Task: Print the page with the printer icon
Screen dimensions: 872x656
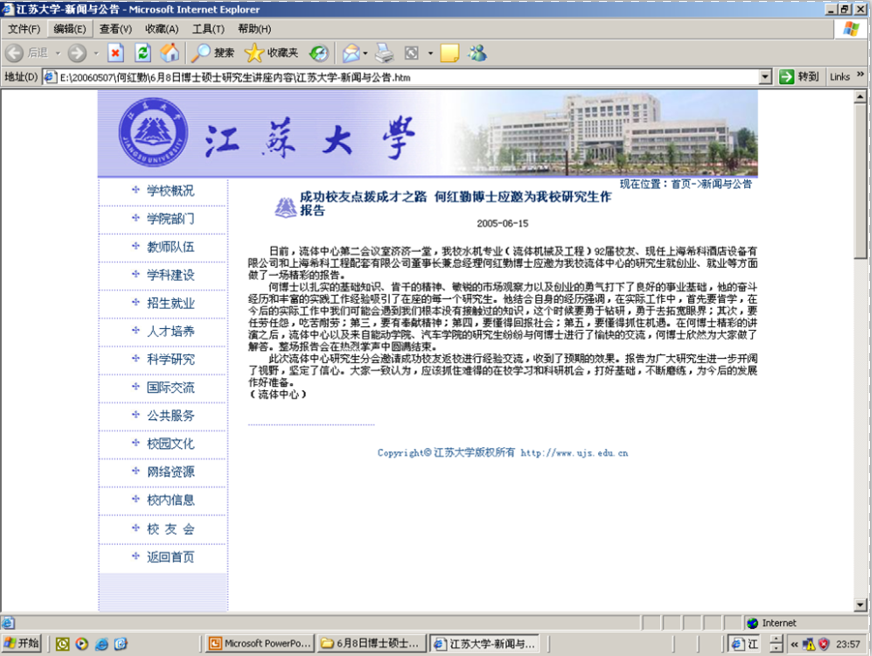Action: (385, 52)
